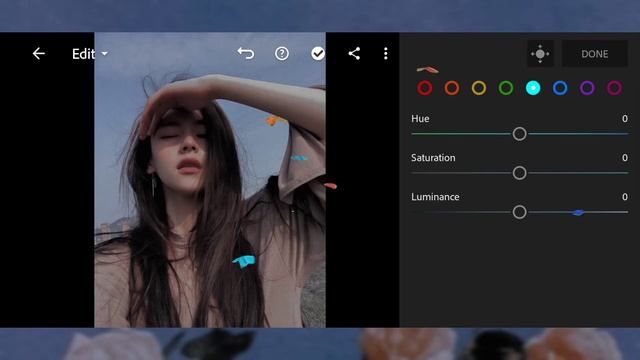The height and width of the screenshot is (360, 640).
Task: Click the Saturation slider handle
Action: 520,173
